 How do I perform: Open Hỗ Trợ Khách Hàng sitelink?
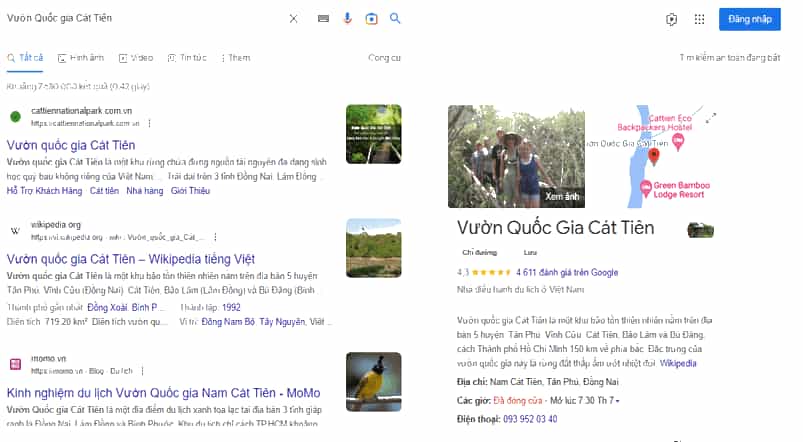click(44, 191)
